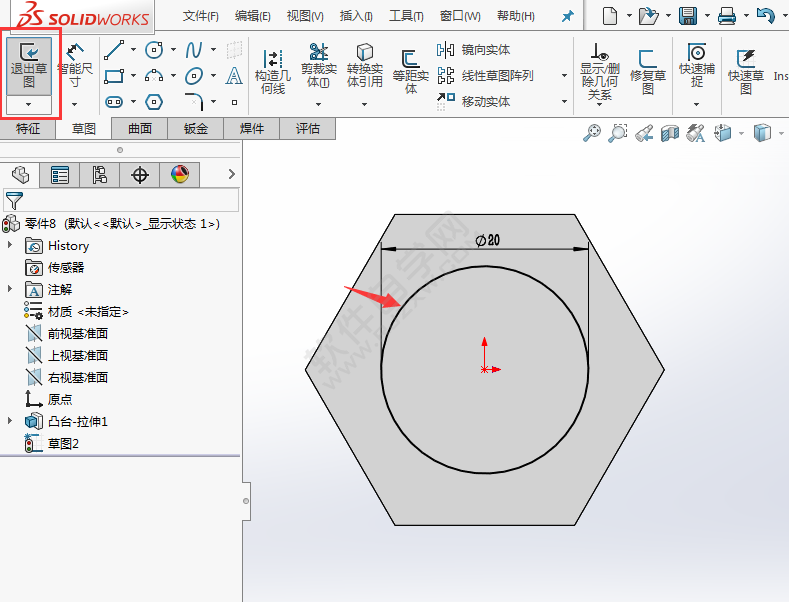Open the ConfigurationManager tab
This screenshot has height=602, width=789.
[100, 175]
